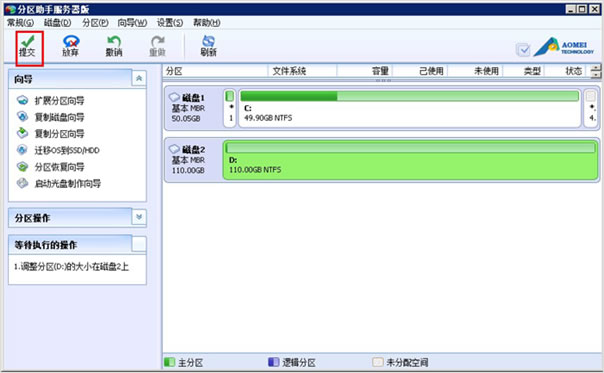Click the column list scroll stepper by 状态
Screen dimensions: 604x373
[x=596, y=71]
